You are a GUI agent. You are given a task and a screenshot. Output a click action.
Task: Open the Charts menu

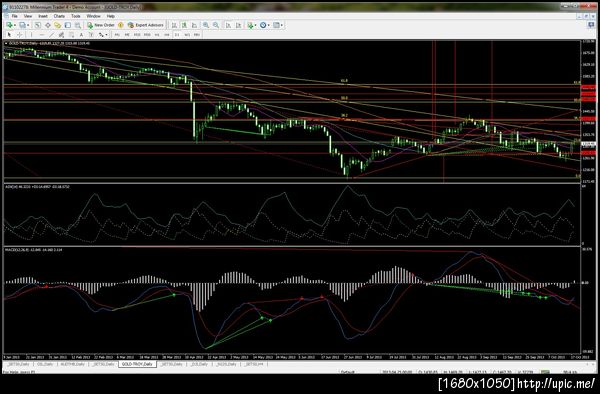point(59,16)
